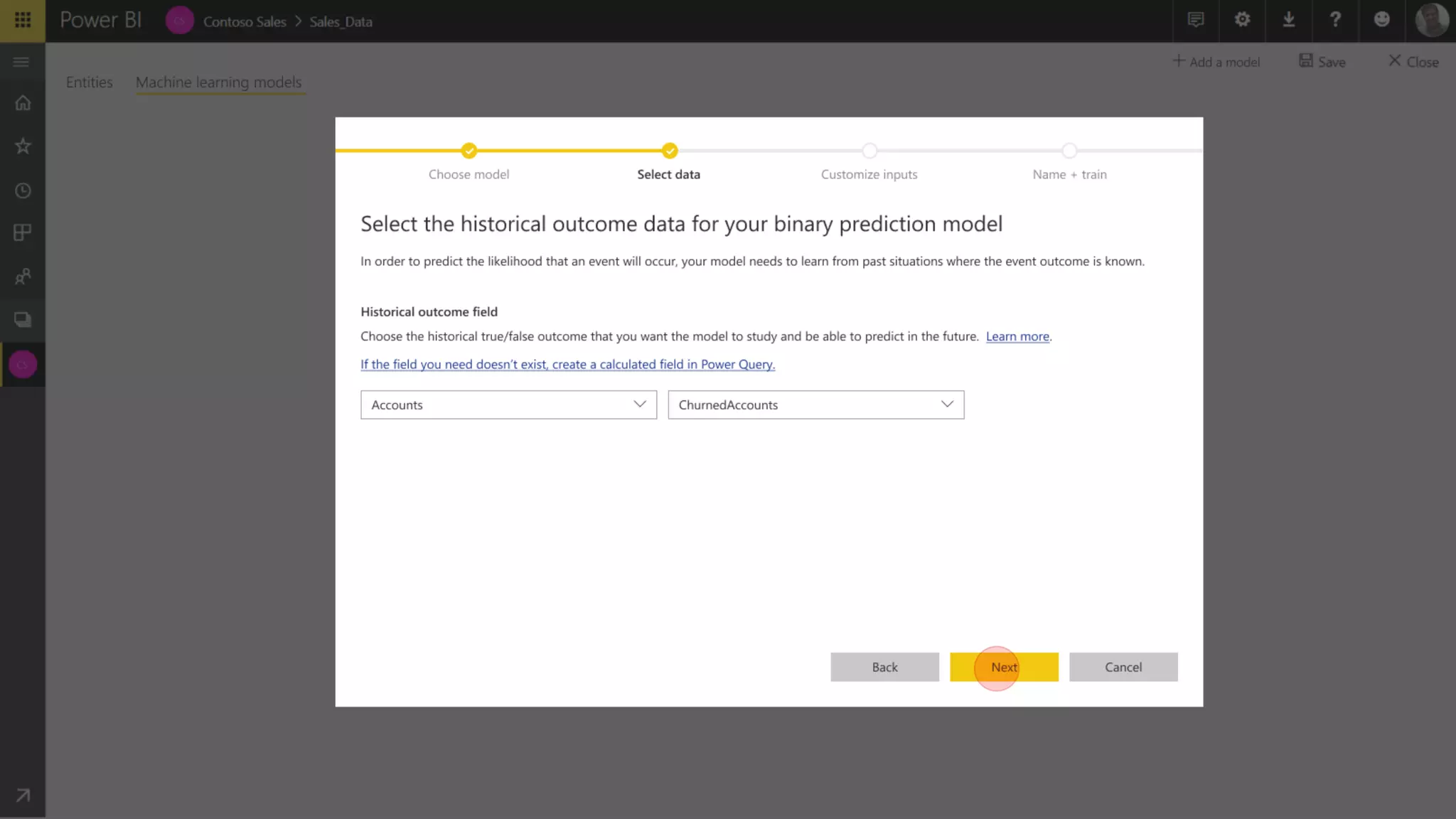
Task: Click the download arrow icon
Action: pos(1288,20)
